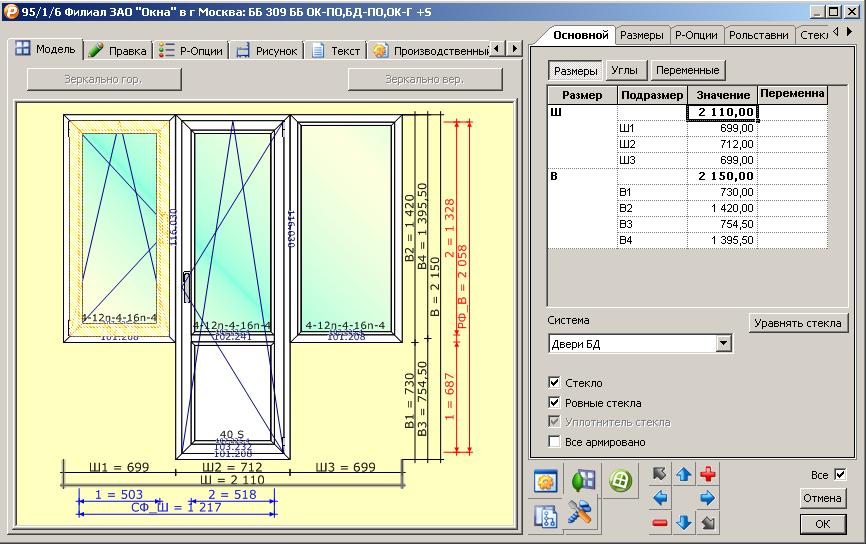Screen dimensions: 866x544
Task: Click the Уравнять стекла button
Action: tap(798, 323)
